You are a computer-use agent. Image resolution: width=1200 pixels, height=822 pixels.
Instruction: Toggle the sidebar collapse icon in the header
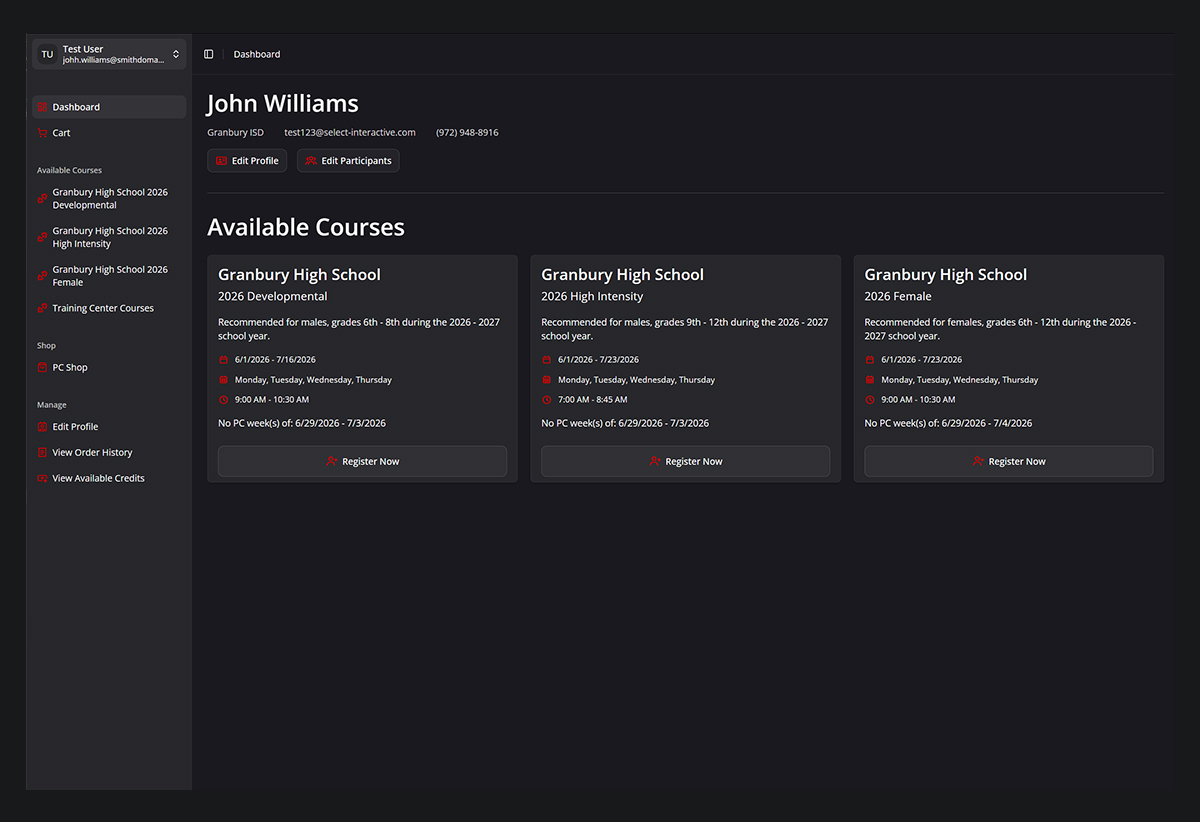pos(209,54)
